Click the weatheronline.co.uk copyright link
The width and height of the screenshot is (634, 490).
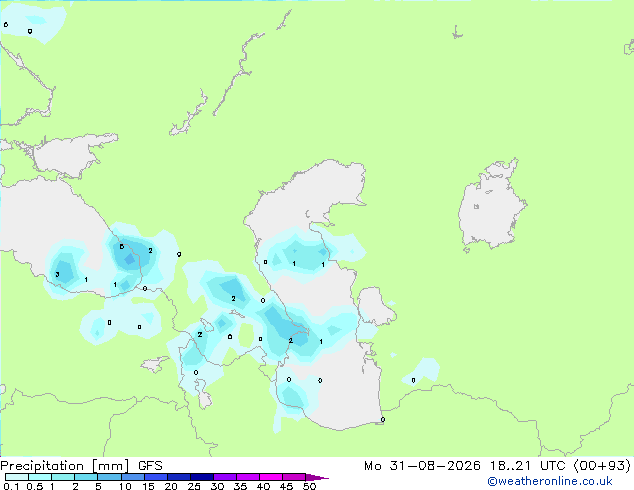(549, 481)
